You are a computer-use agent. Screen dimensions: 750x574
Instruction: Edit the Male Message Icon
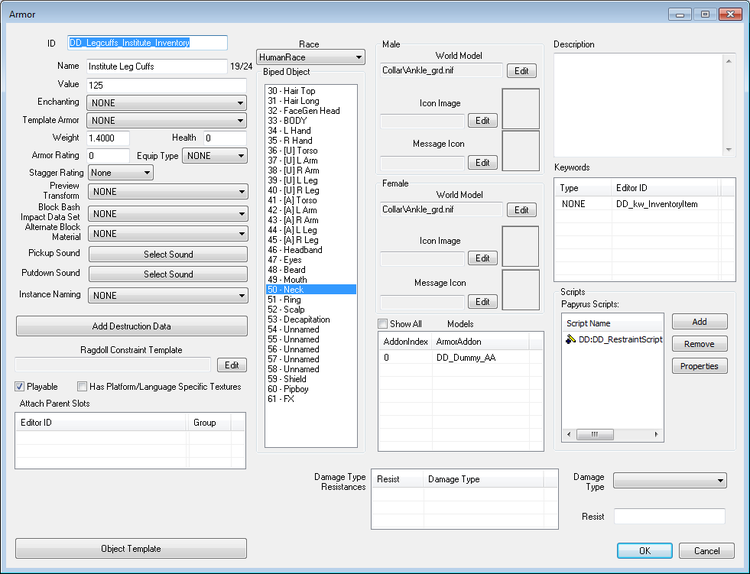[482, 163]
